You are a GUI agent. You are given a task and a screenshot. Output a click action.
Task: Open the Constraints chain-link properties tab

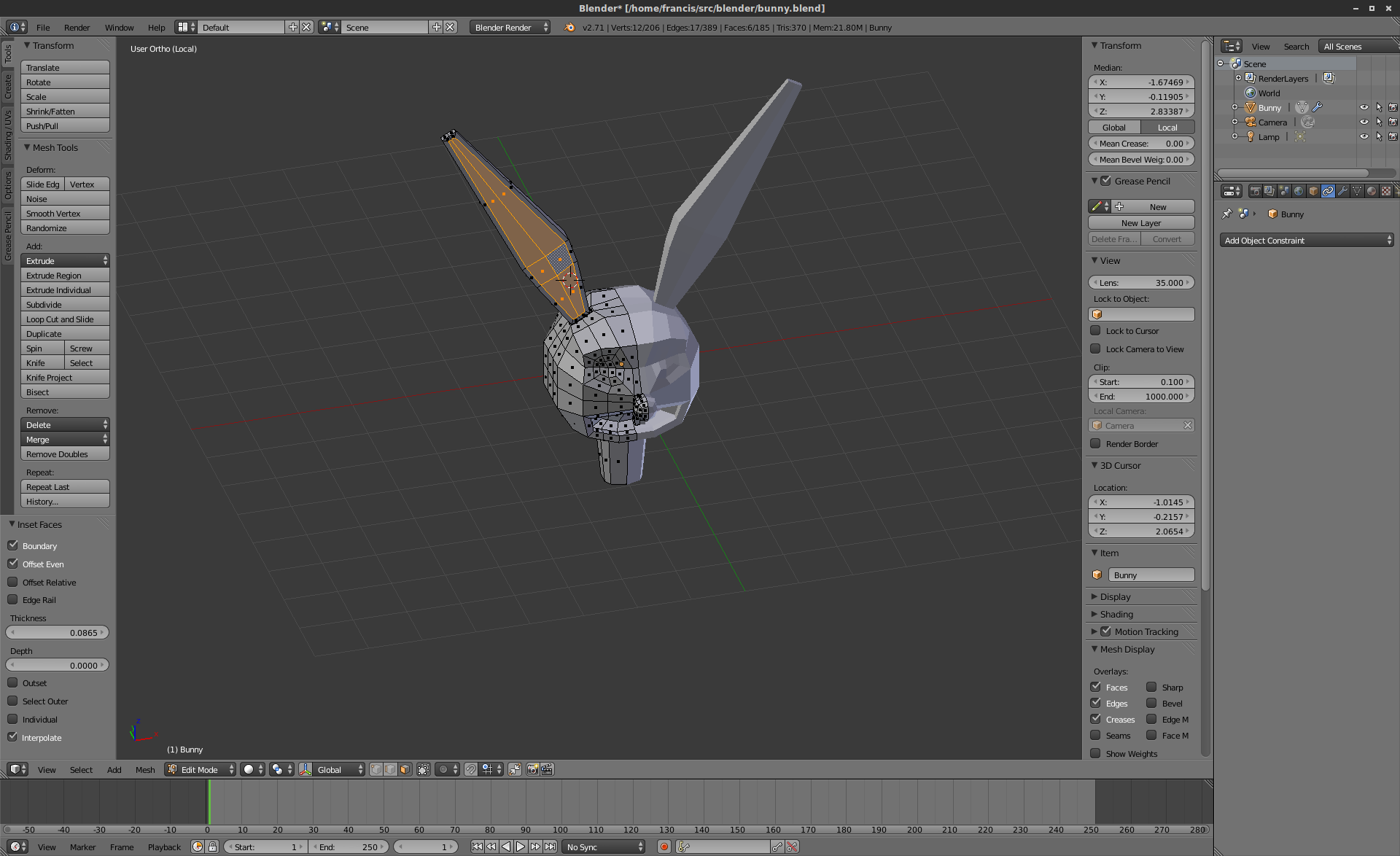tap(1328, 191)
